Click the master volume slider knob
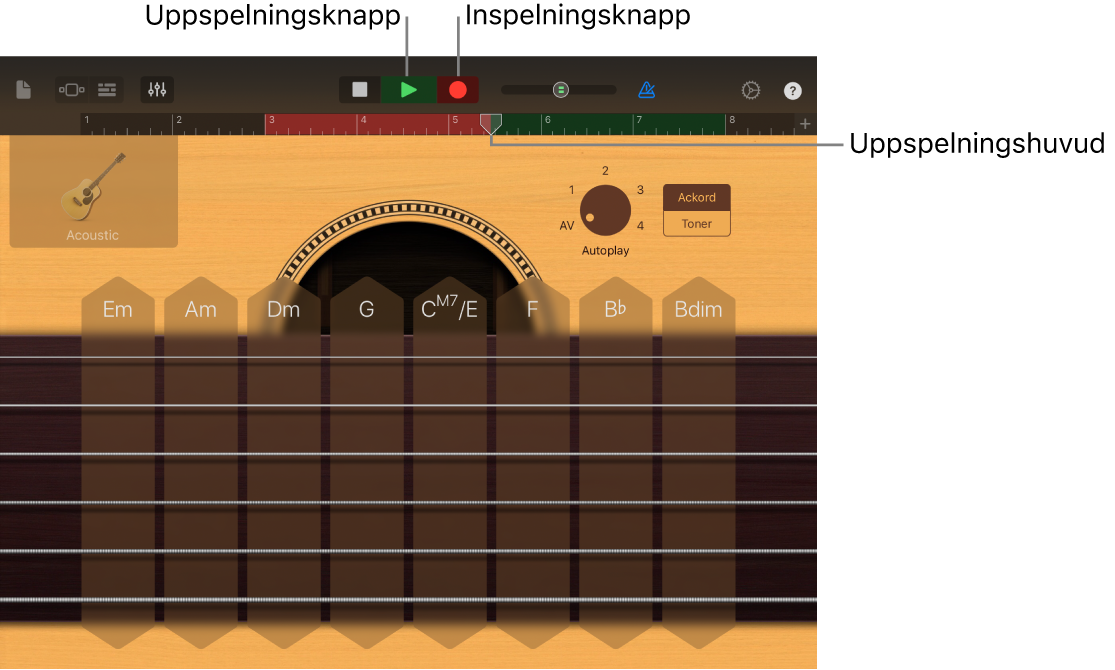The height and width of the screenshot is (670, 1115). click(561, 90)
